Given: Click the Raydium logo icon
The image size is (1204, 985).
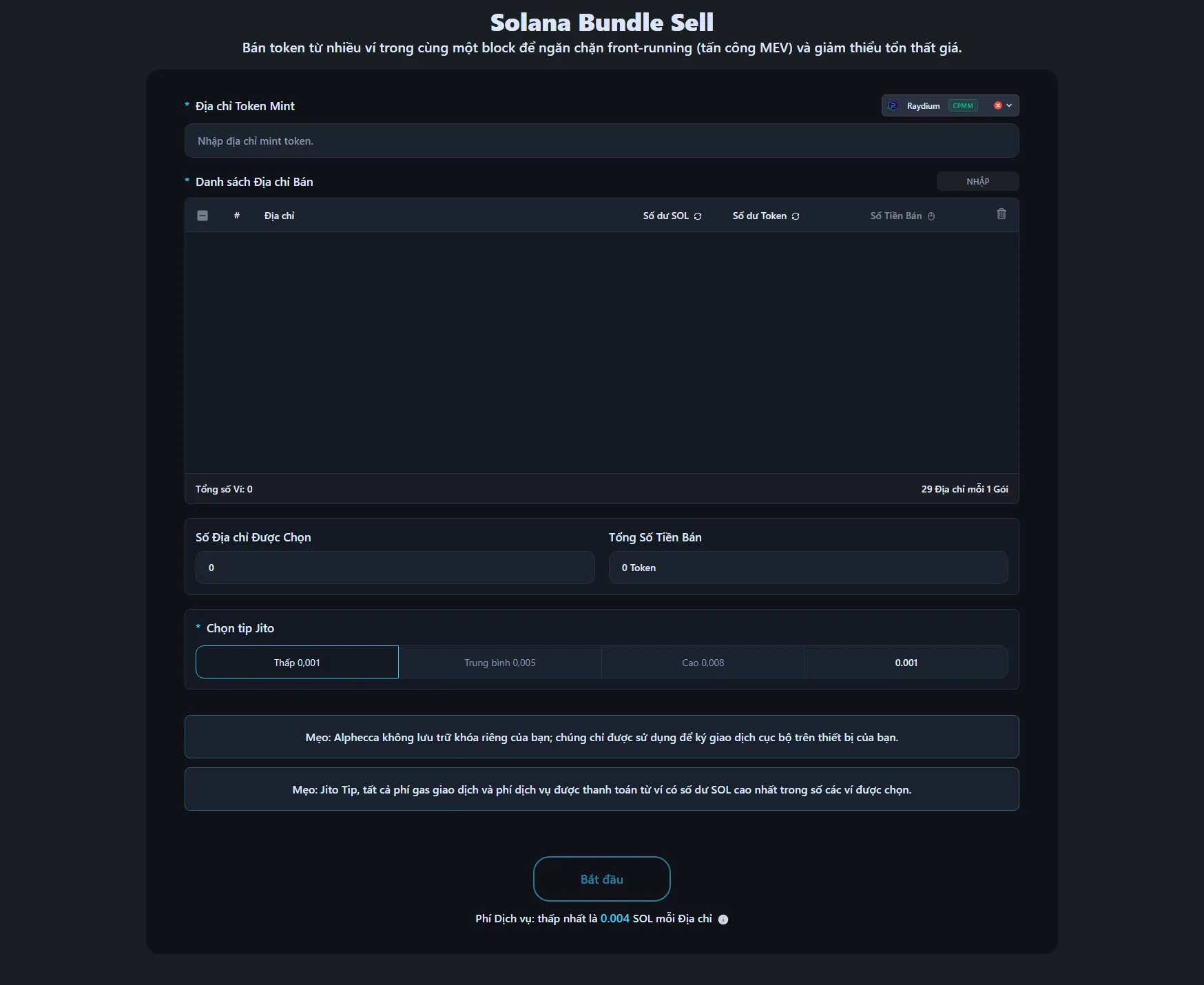Looking at the screenshot, I should [x=893, y=105].
